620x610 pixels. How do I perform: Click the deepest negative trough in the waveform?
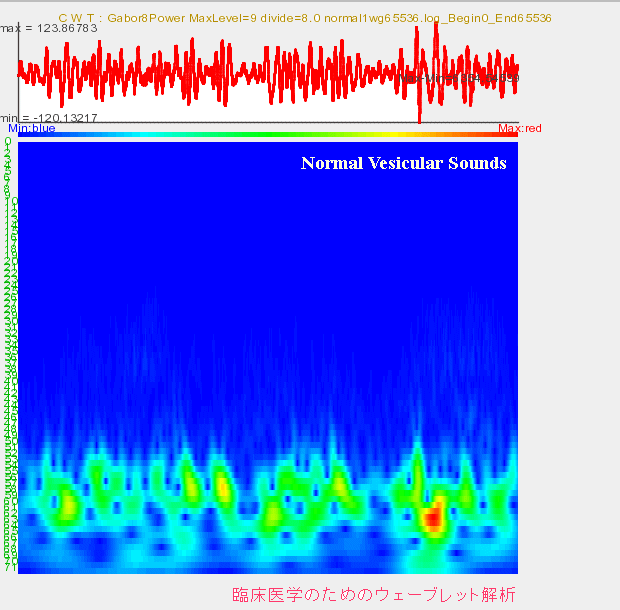[x=419, y=118]
